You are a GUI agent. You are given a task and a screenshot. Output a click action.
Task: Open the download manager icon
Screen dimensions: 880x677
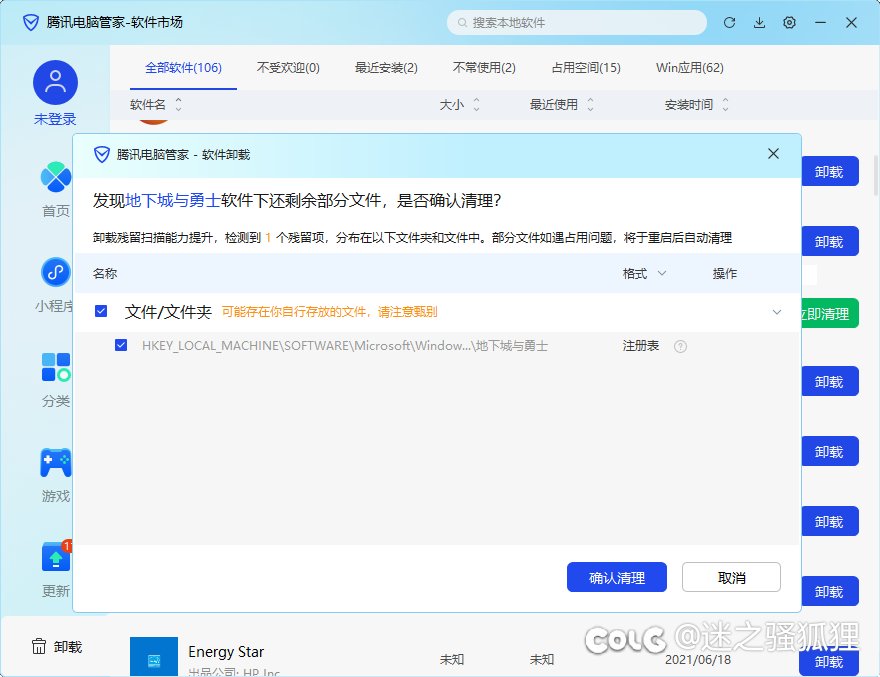(x=759, y=22)
